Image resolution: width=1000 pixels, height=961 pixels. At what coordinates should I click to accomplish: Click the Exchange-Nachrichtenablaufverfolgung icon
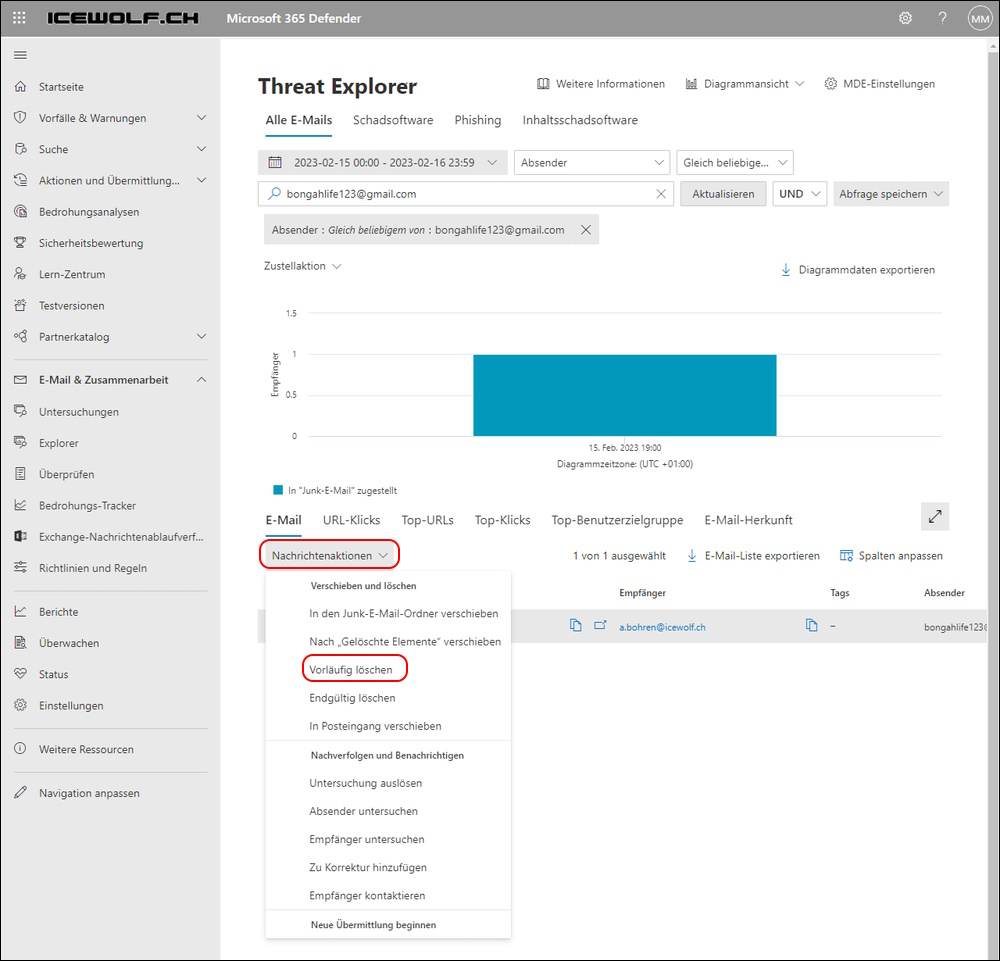tap(20, 536)
